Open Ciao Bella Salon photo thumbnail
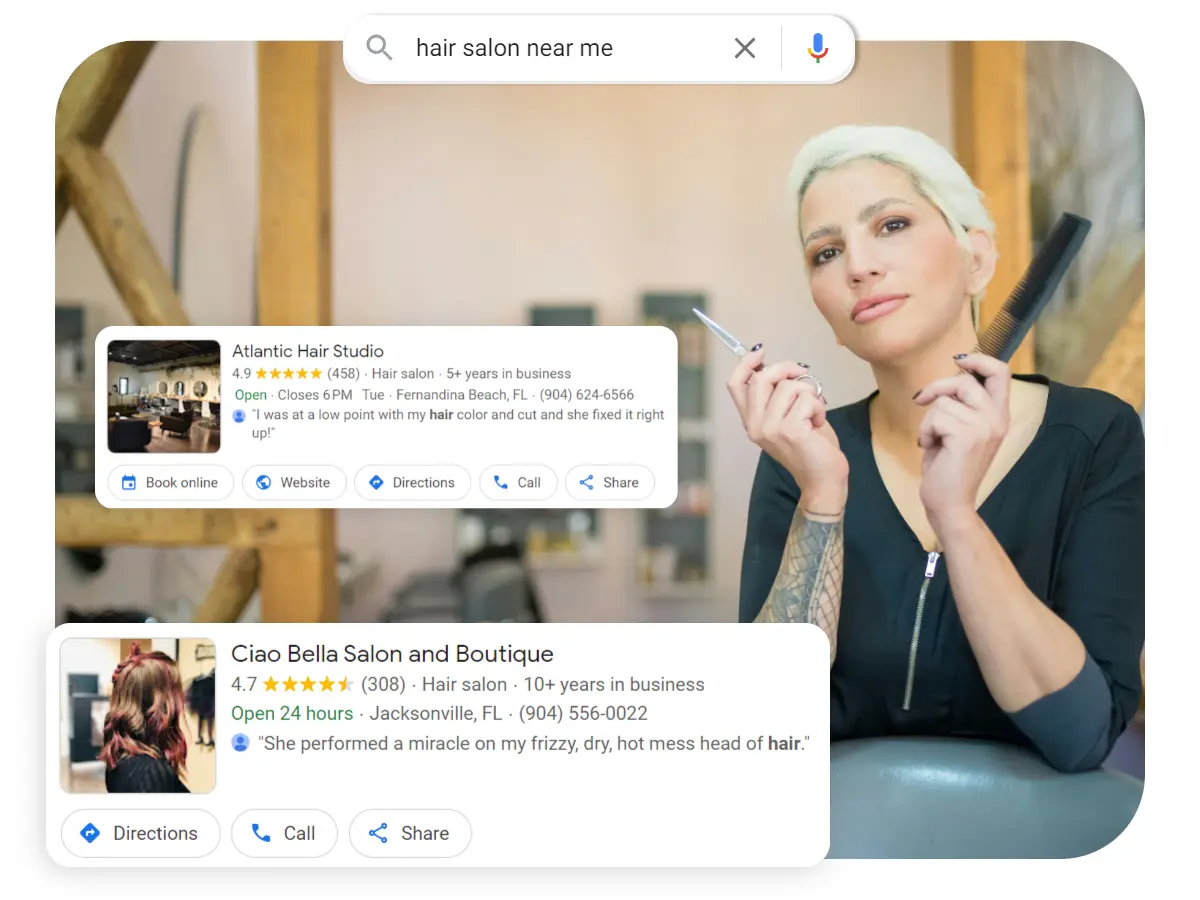This screenshot has height=900, width=1200. [138, 716]
